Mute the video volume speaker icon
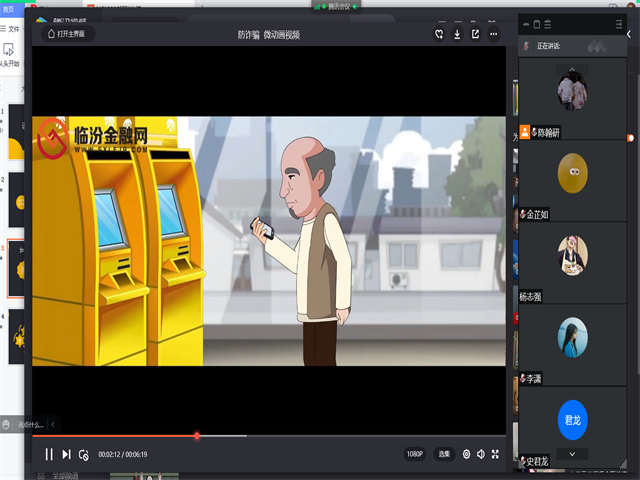Screen dimensions: 640x480 [481, 454]
